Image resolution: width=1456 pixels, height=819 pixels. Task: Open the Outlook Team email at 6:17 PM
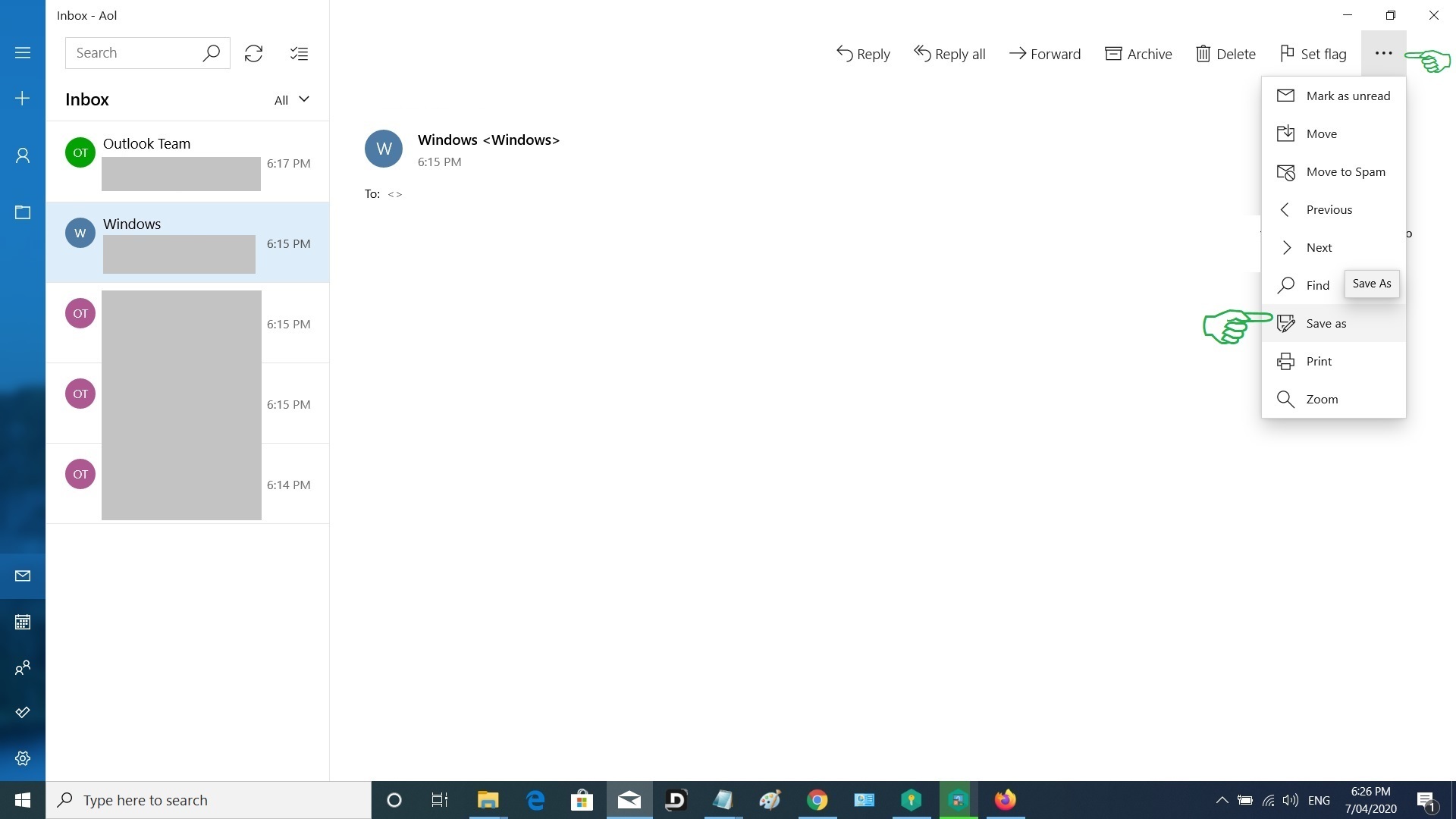188,162
